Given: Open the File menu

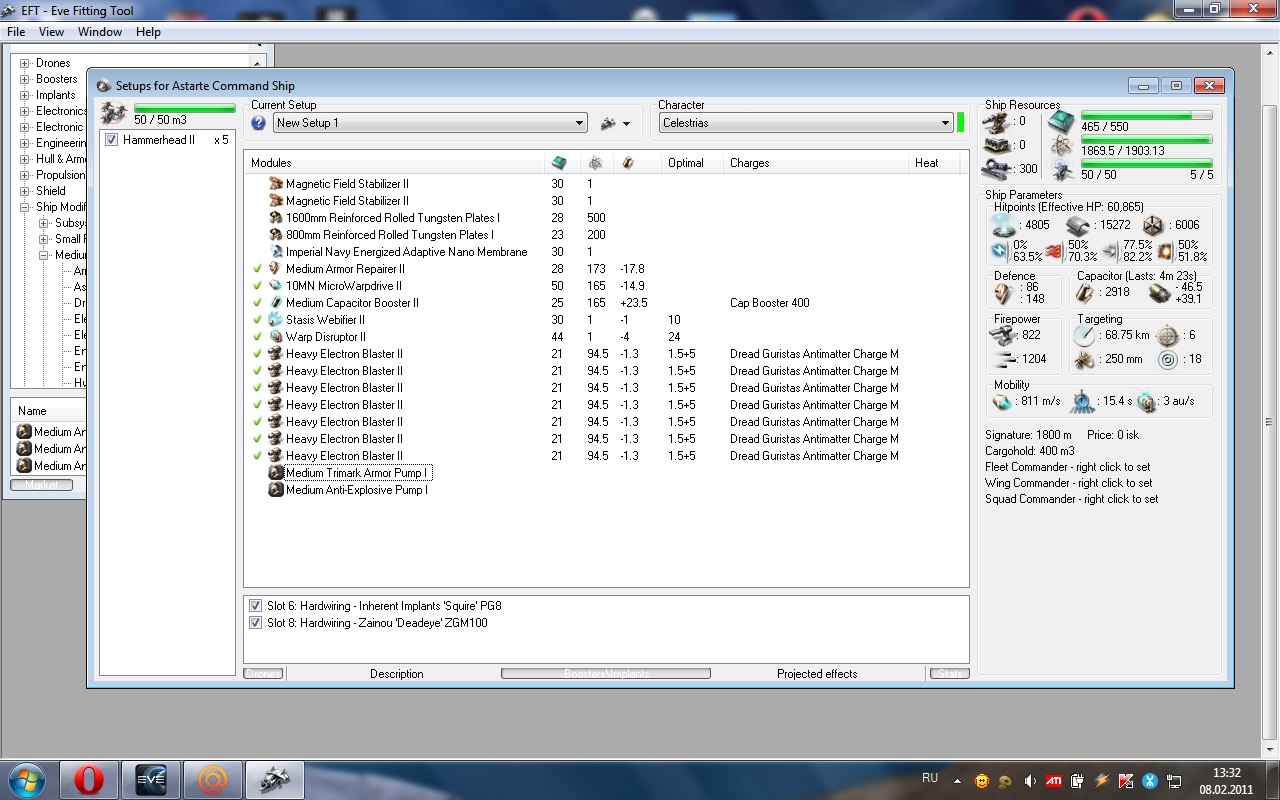Looking at the screenshot, I should tap(16, 32).
